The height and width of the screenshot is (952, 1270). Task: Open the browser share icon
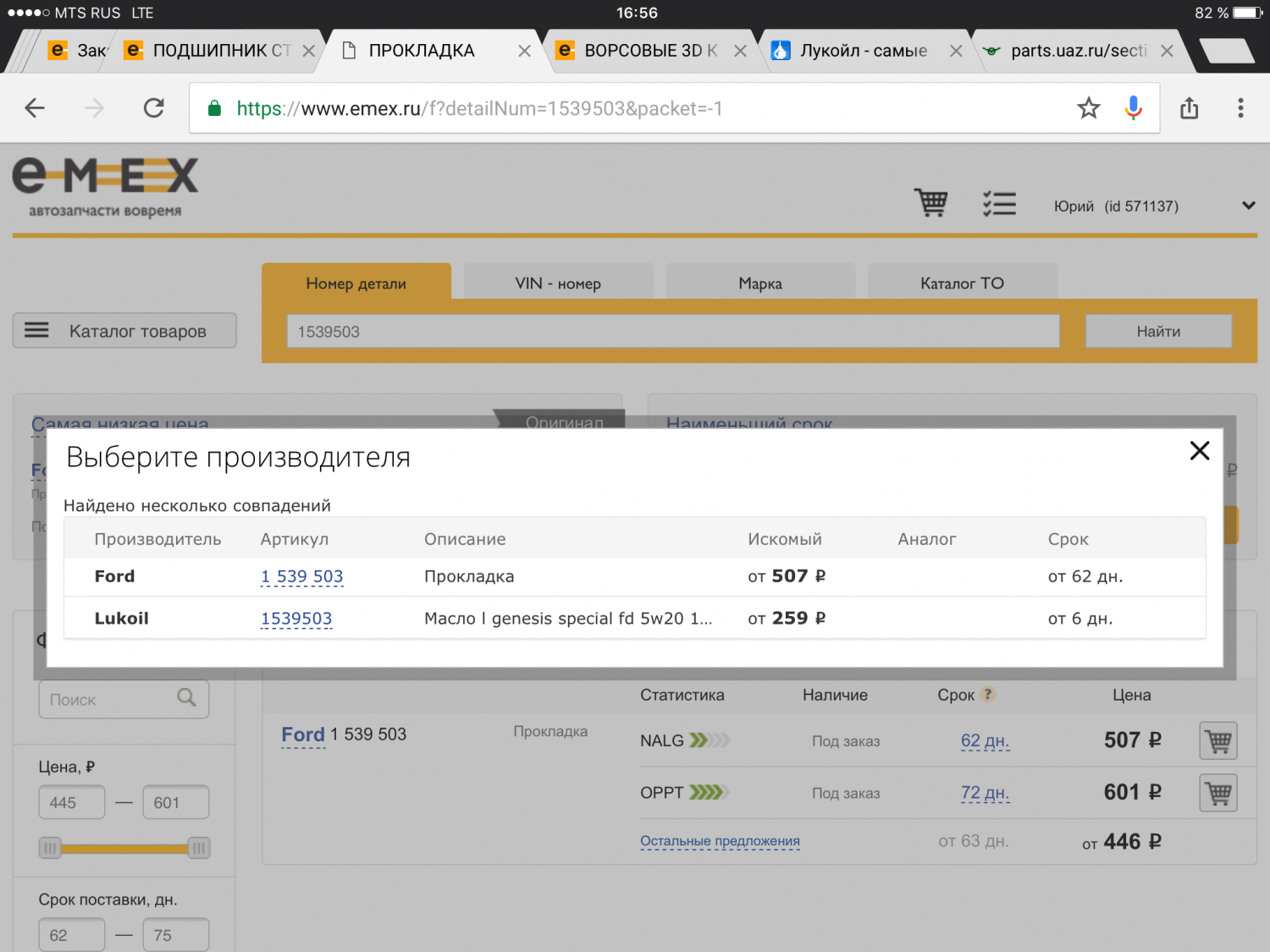pyautogui.click(x=1190, y=108)
